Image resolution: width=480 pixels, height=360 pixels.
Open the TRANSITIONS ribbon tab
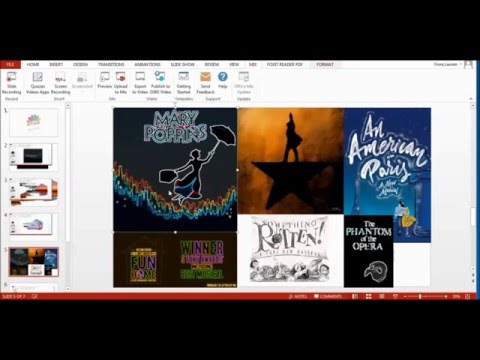pyautogui.click(x=111, y=64)
